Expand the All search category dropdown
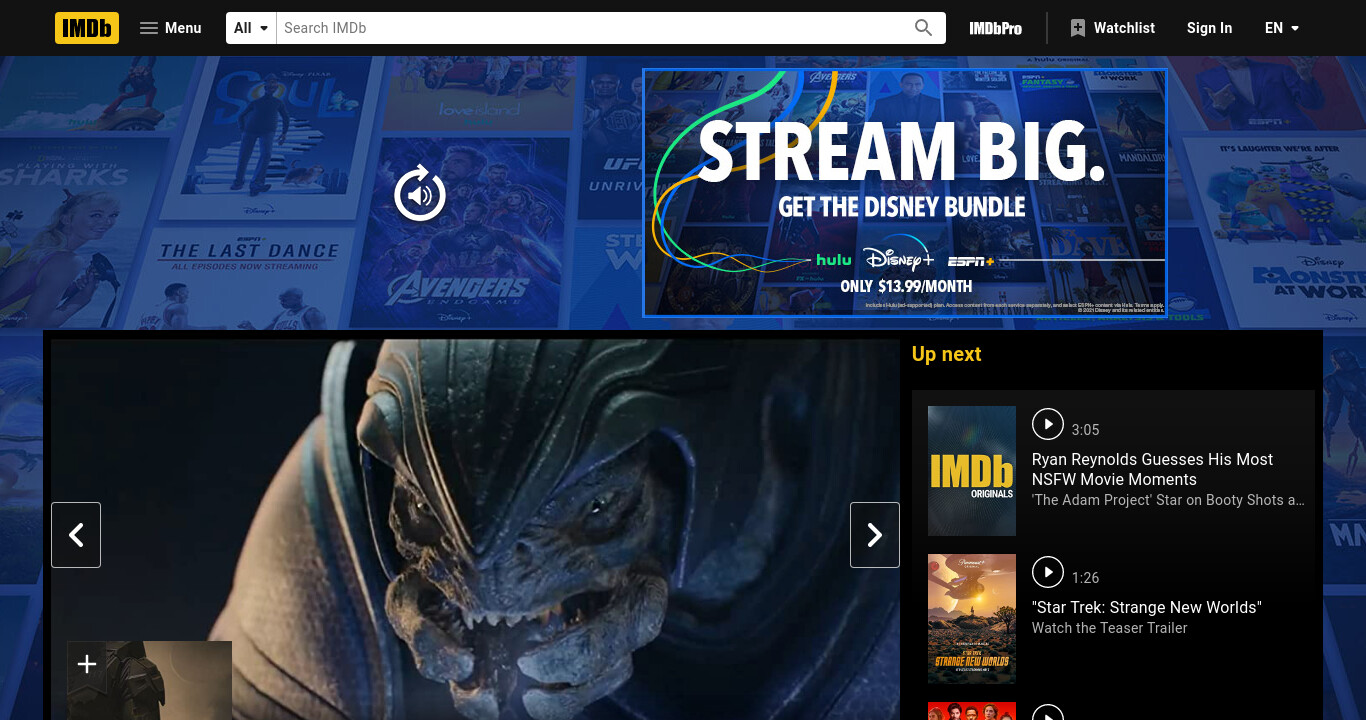Viewport: 1366px width, 720px height. pyautogui.click(x=251, y=28)
